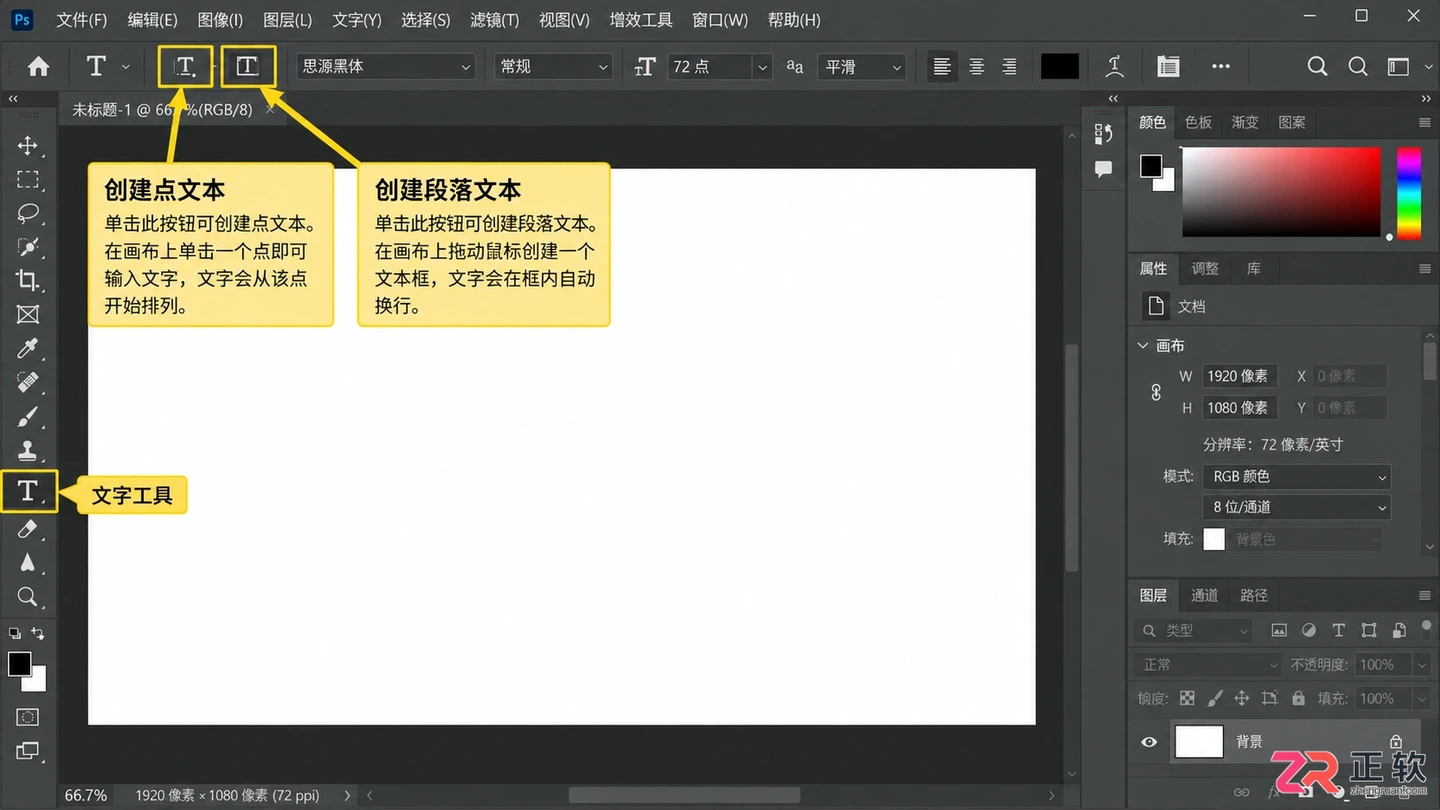Screen dimensions: 1440x810
Task: Click the create paragraph text (创建段落文本) button
Action: point(247,67)
